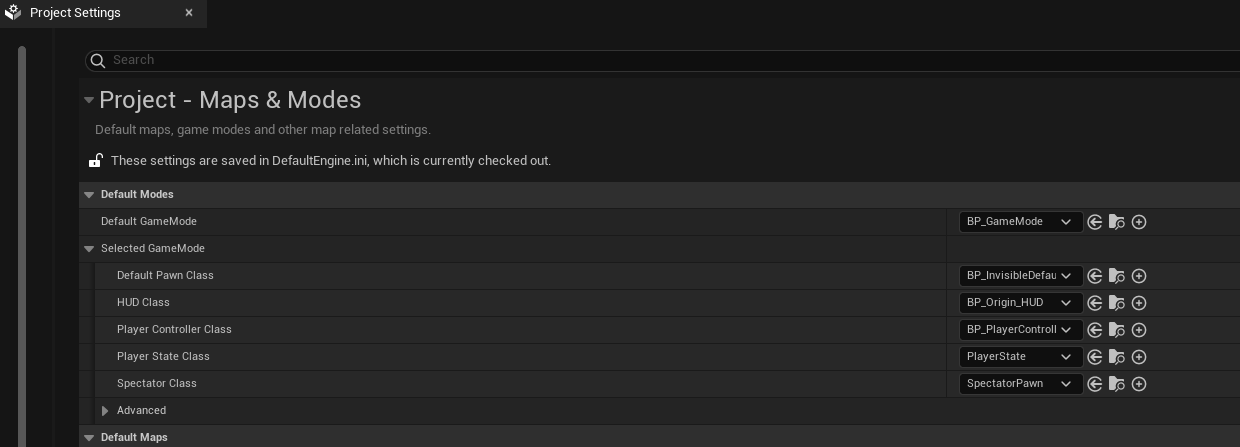This screenshot has width=1240, height=447.
Task: Use selected asset for Player Controller Class
Action: (1095, 330)
